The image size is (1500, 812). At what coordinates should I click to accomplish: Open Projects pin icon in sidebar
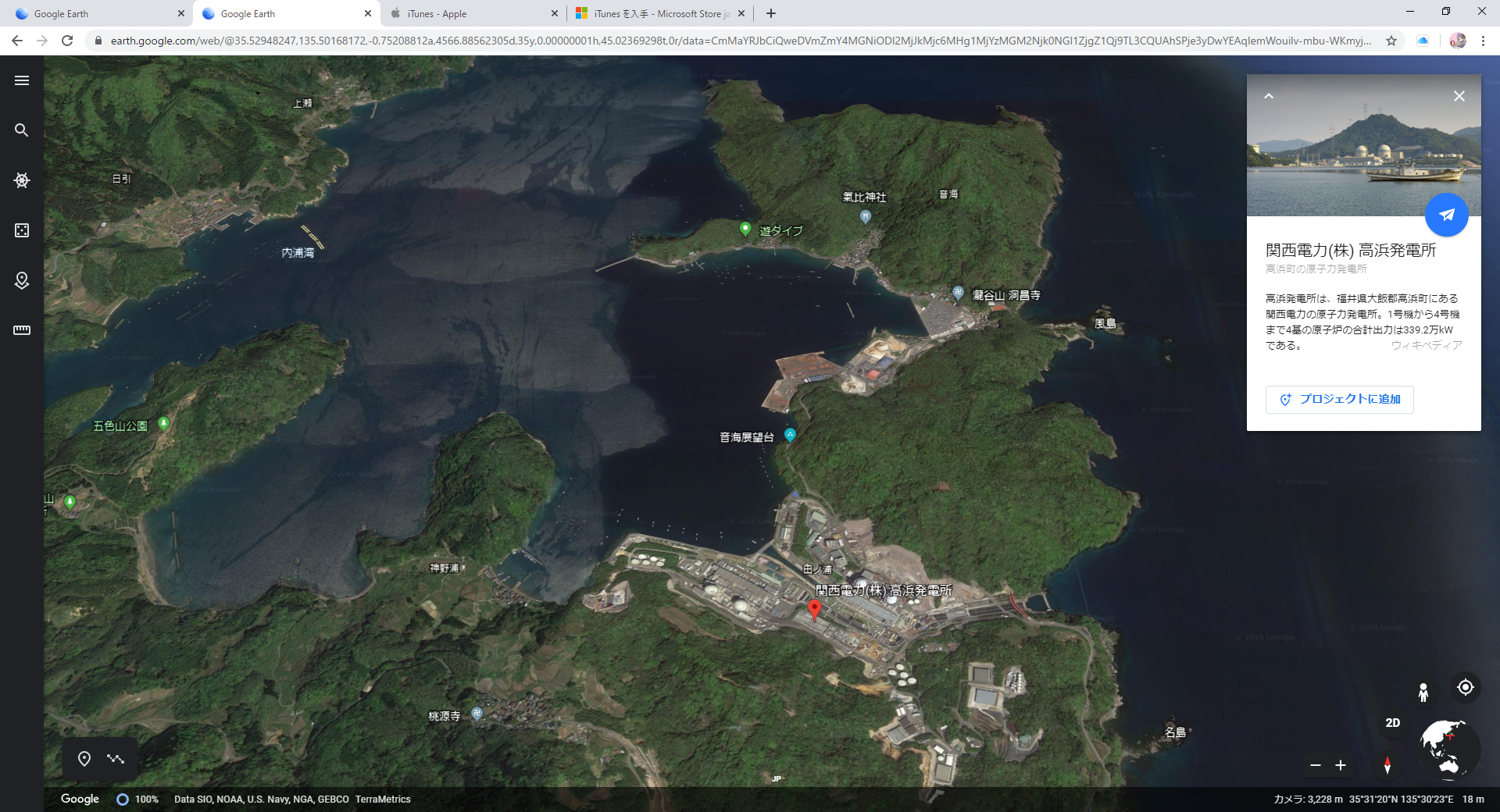point(22,280)
